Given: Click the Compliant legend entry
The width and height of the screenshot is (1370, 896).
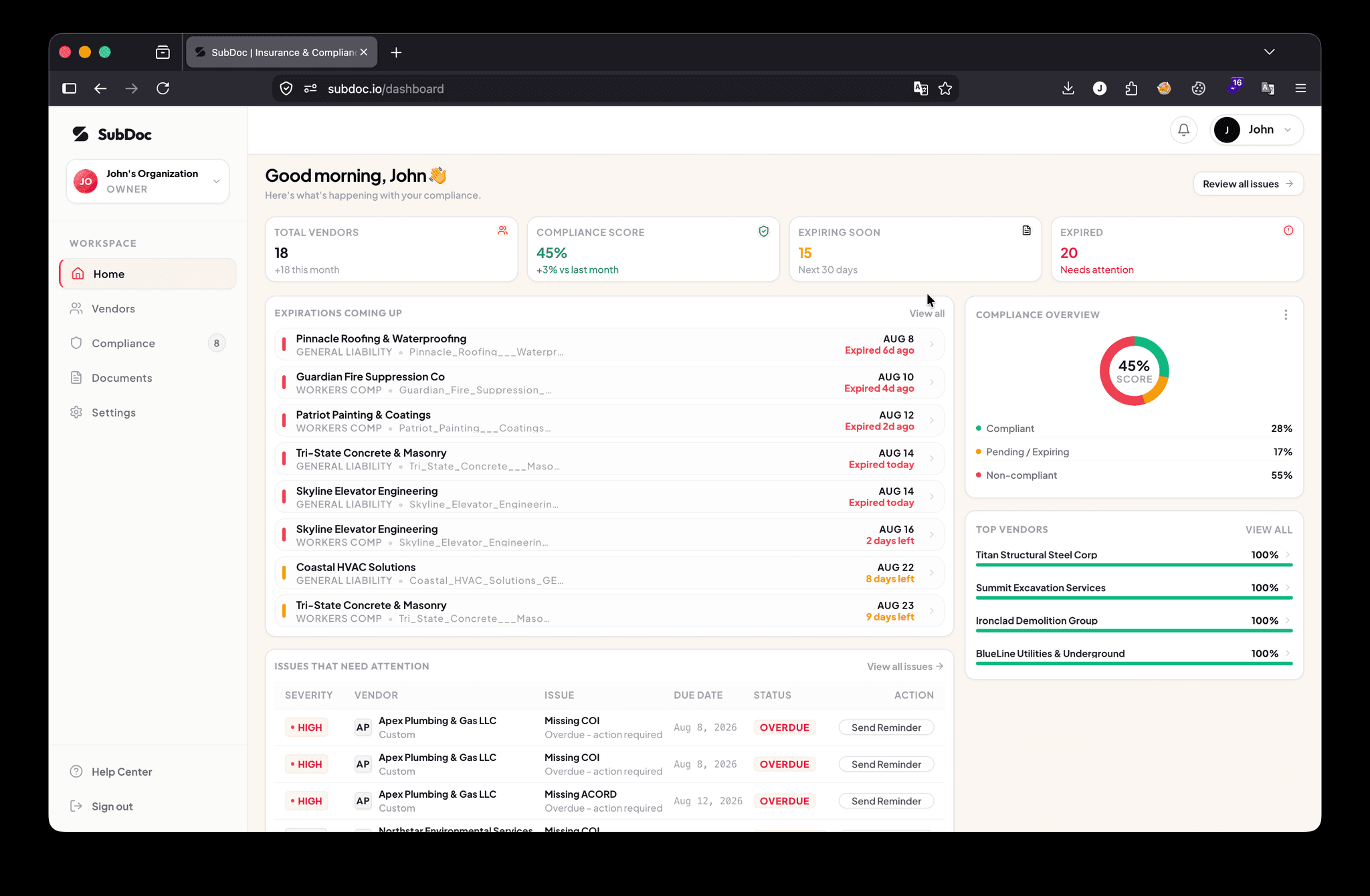Looking at the screenshot, I should (x=1134, y=429).
